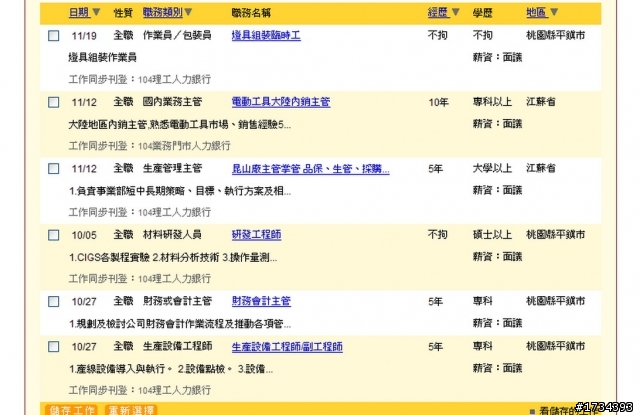Open the 電動工具大陸內銷主管 job link
The image size is (640, 415).
coord(281,102)
